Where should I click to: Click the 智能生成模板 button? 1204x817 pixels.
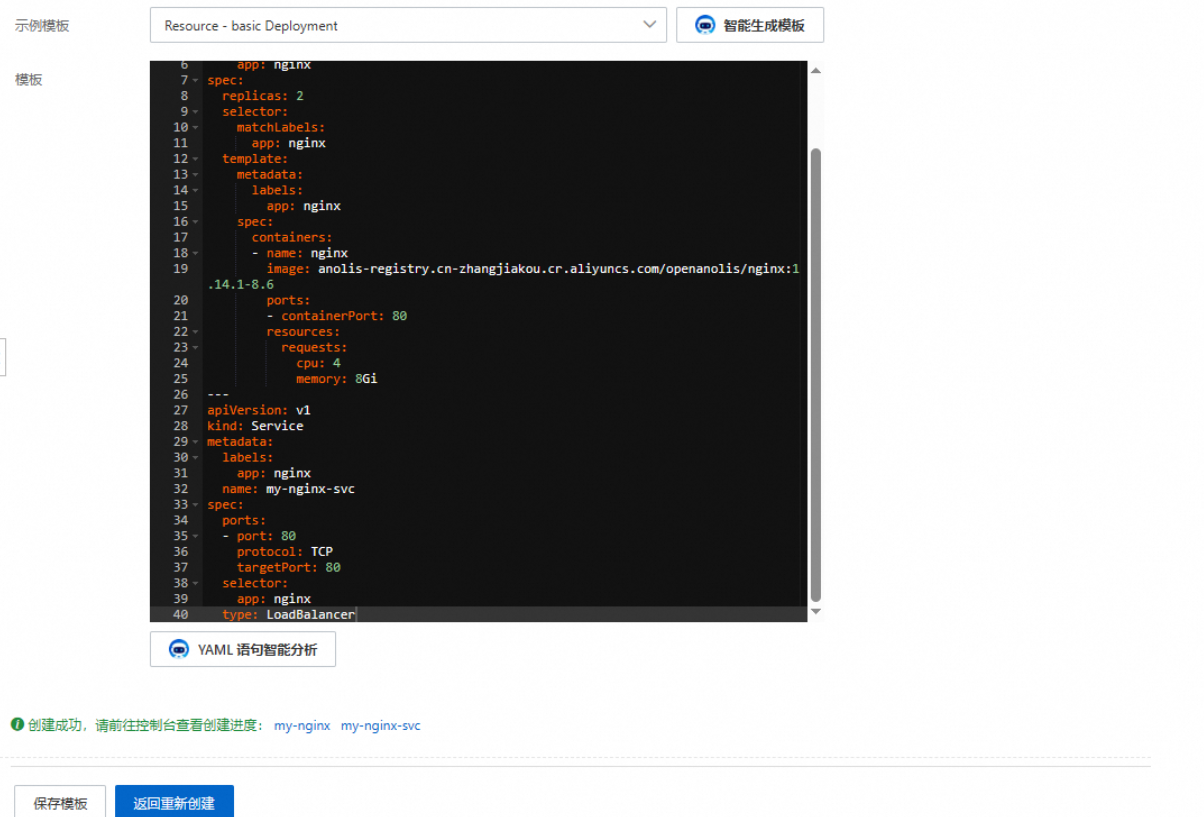tap(750, 25)
